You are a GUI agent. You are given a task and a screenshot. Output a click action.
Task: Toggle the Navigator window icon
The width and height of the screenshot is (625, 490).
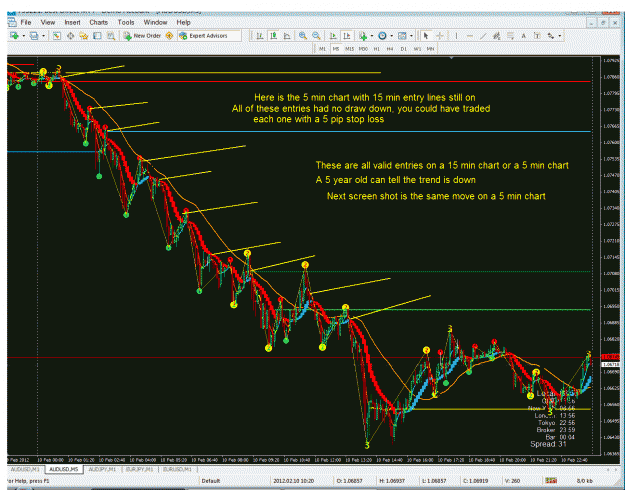pos(84,36)
